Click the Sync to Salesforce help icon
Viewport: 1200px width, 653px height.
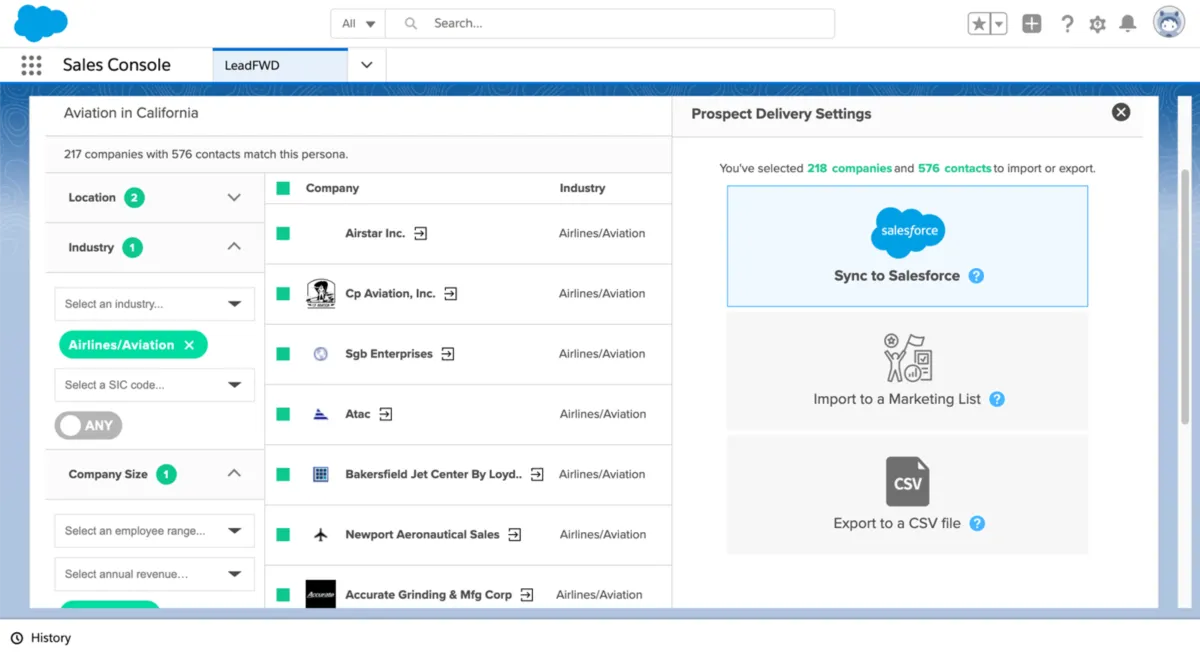click(x=977, y=276)
